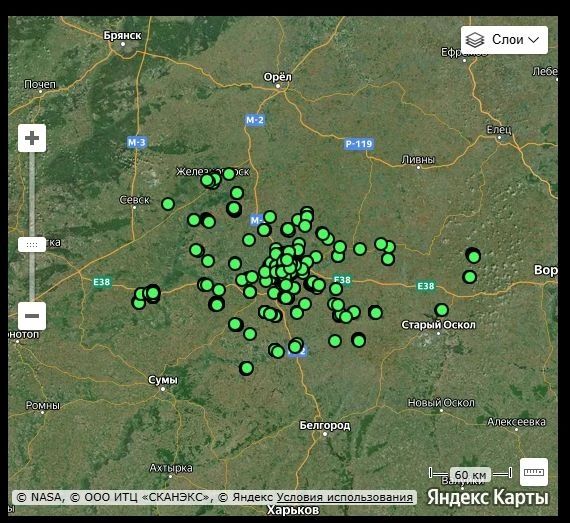Click the Белгород city label
Viewport: 570px width, 523px height.
point(325,425)
